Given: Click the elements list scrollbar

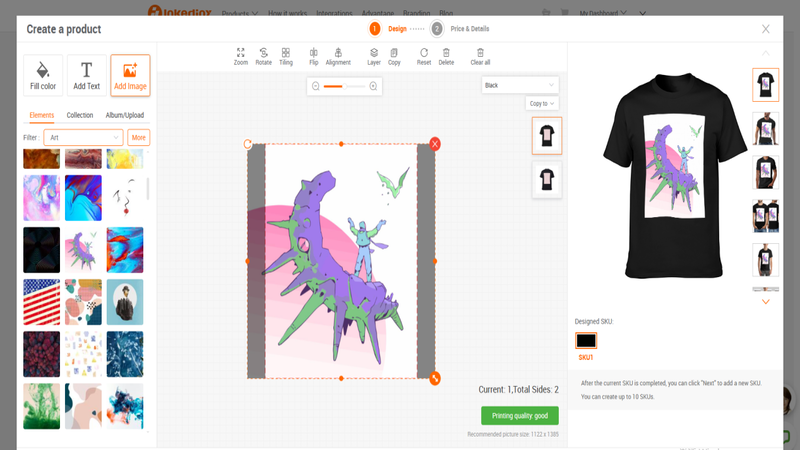Looking at the screenshot, I should (x=148, y=189).
